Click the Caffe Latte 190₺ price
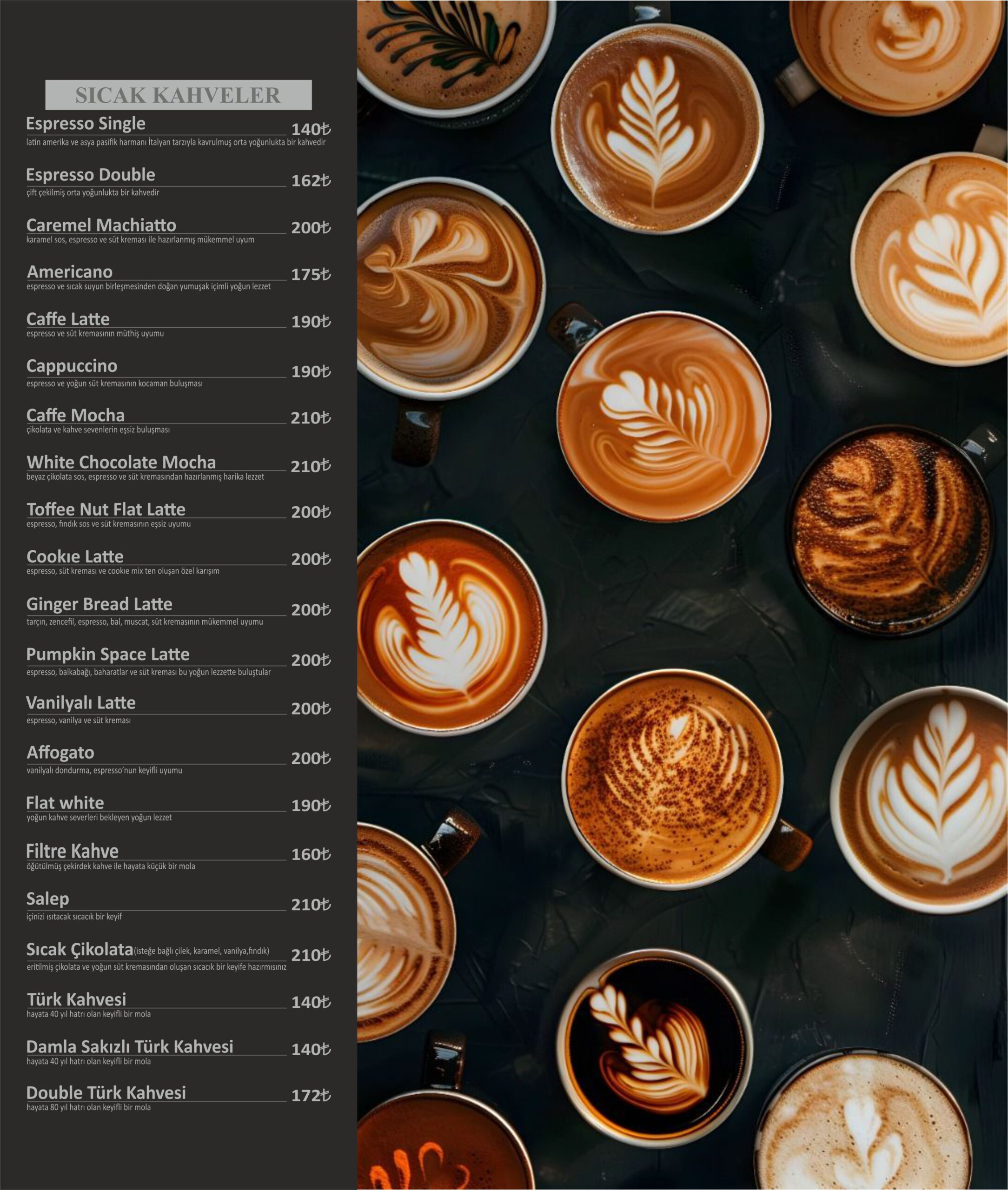Screen dimensions: 1008x1190 tap(311, 322)
